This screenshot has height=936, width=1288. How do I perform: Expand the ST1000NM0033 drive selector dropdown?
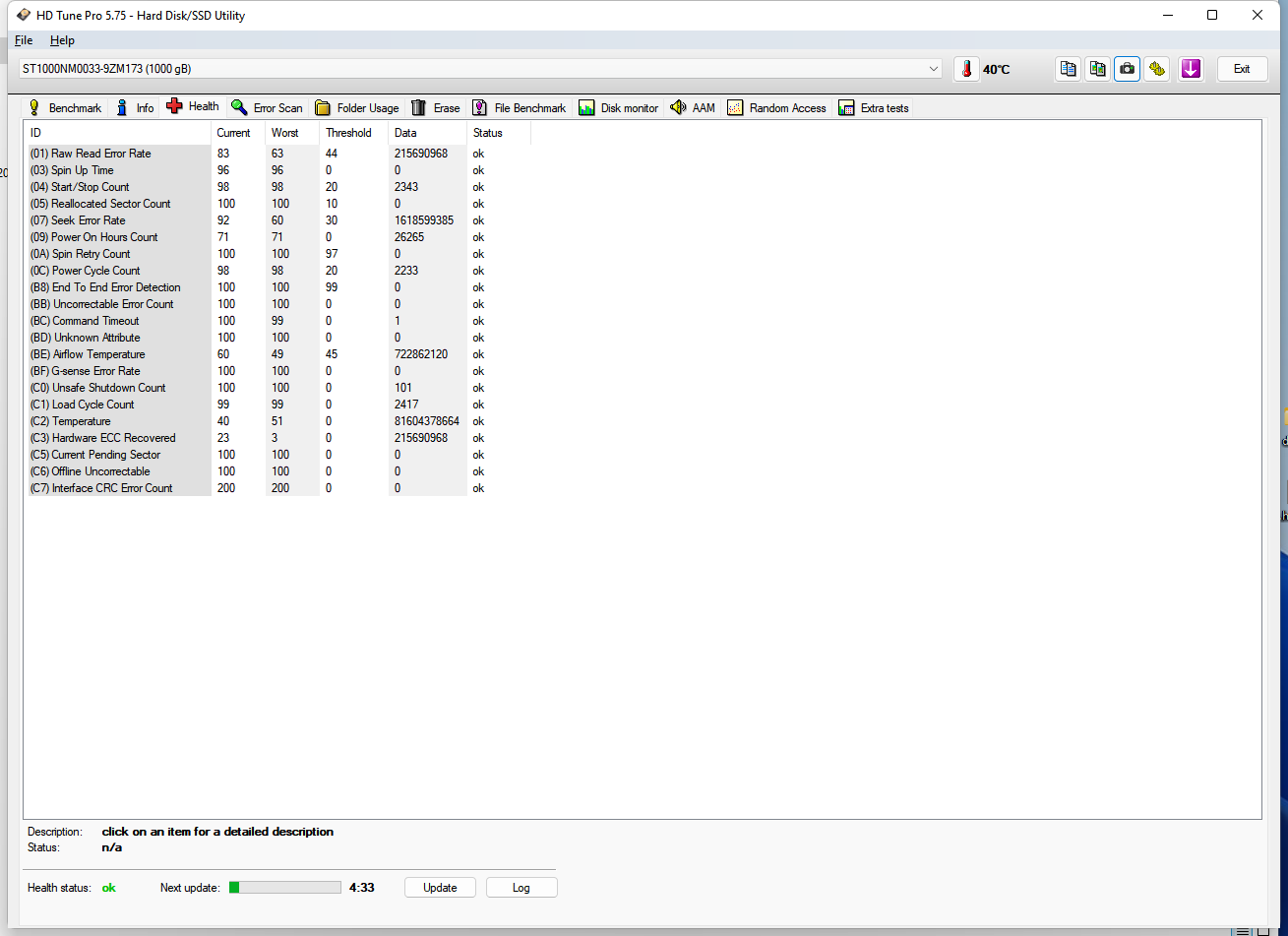(933, 69)
